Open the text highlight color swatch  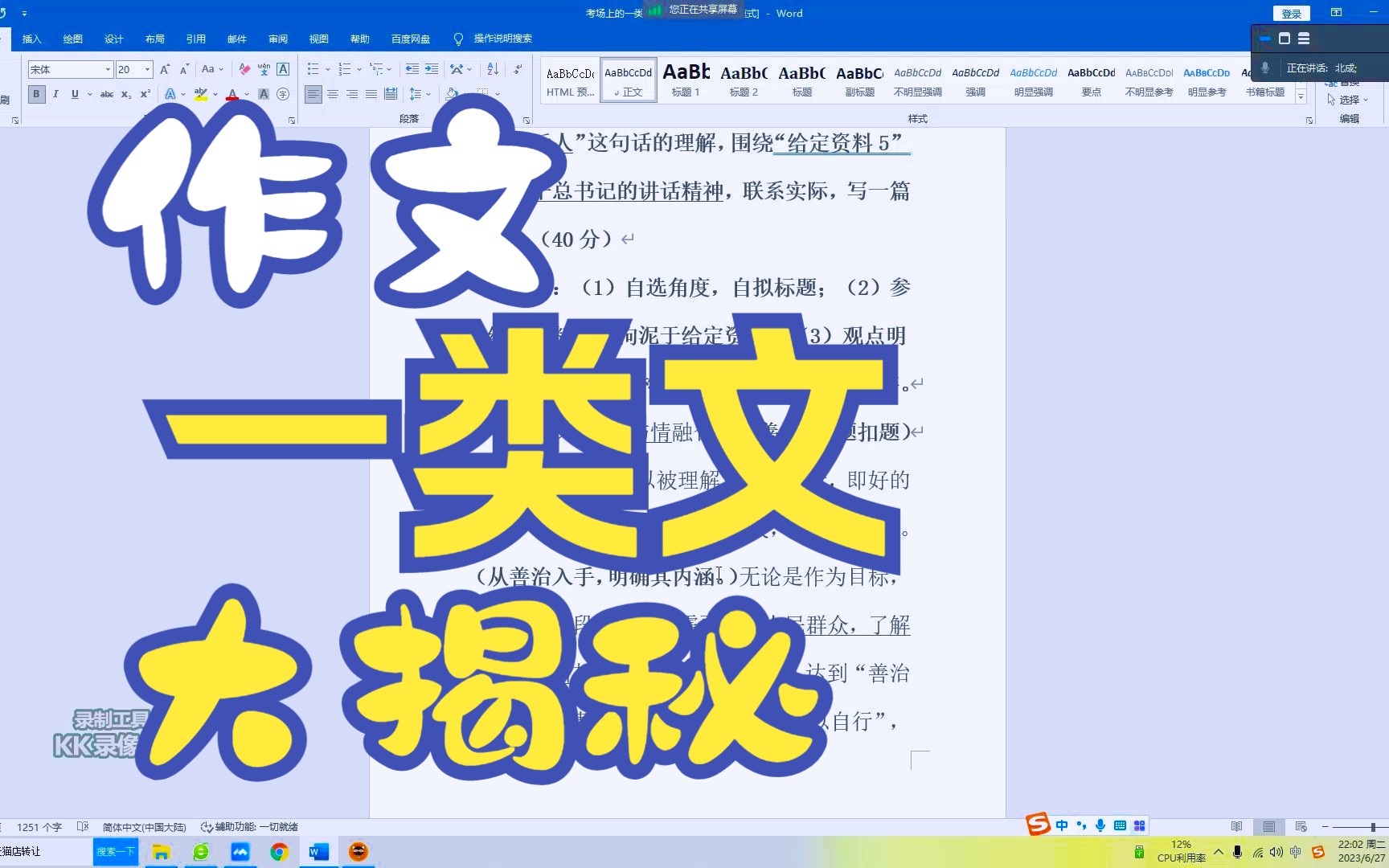[x=201, y=94]
